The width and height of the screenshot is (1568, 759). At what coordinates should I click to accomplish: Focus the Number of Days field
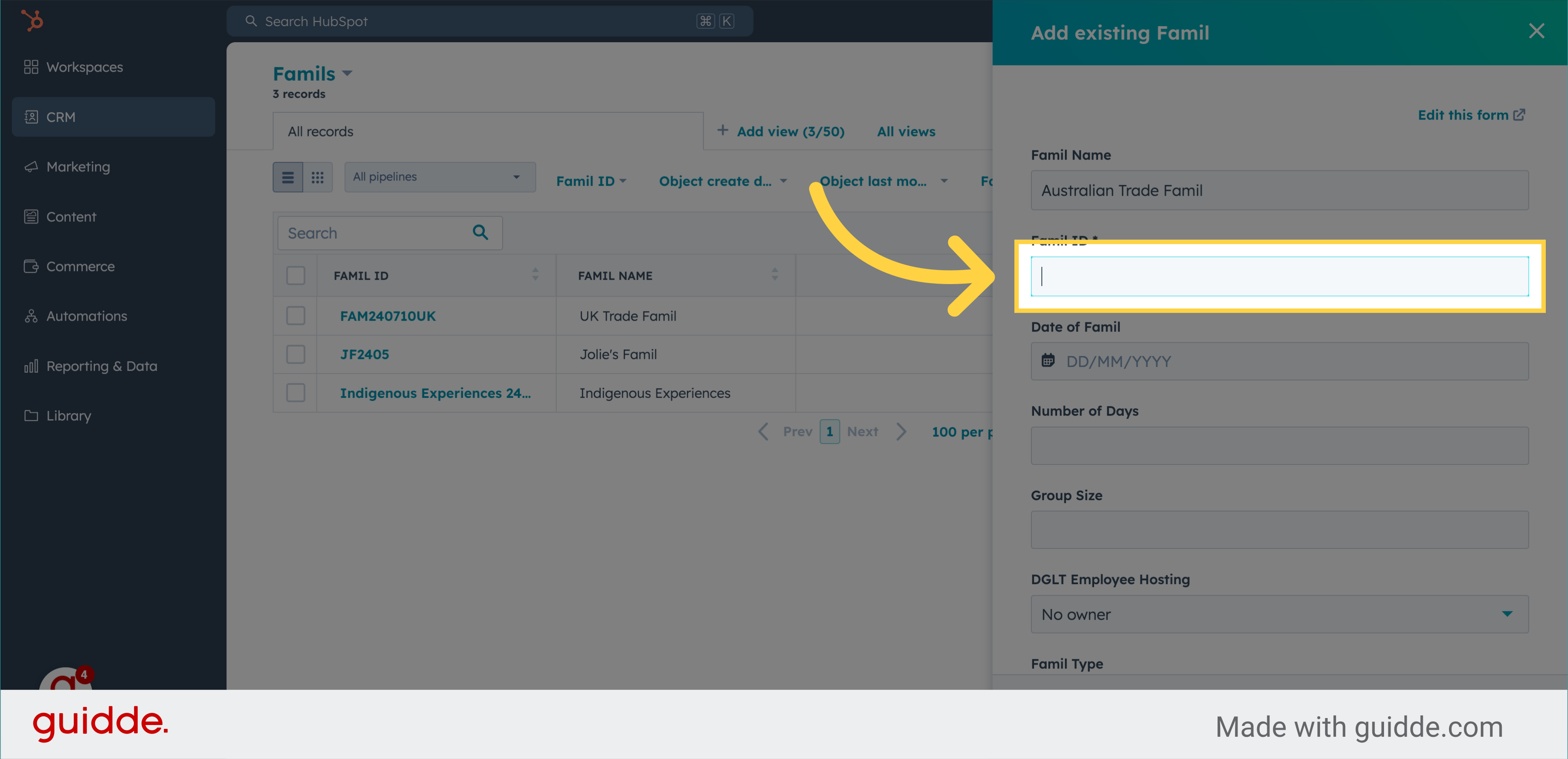(1279, 446)
